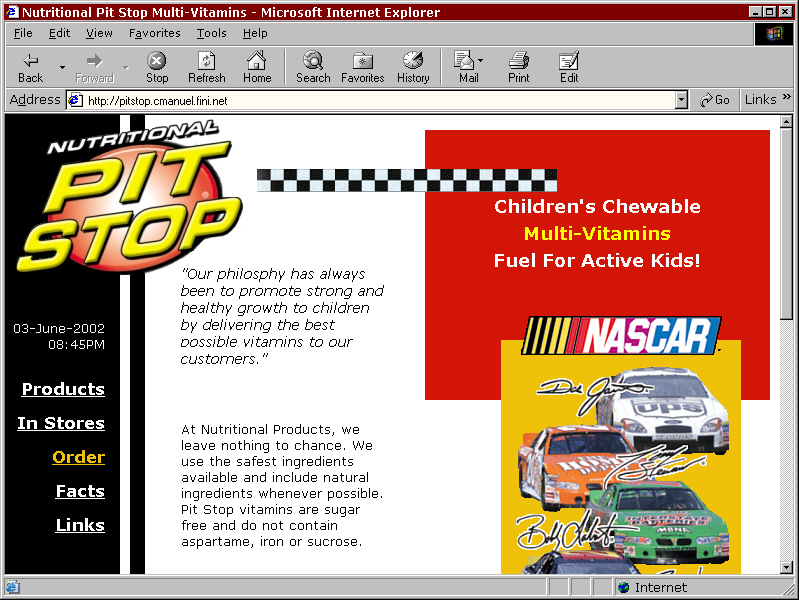The width and height of the screenshot is (799, 600).
Task: Click the "Multi-Vitamins" yellow heading
Action: 597,233
